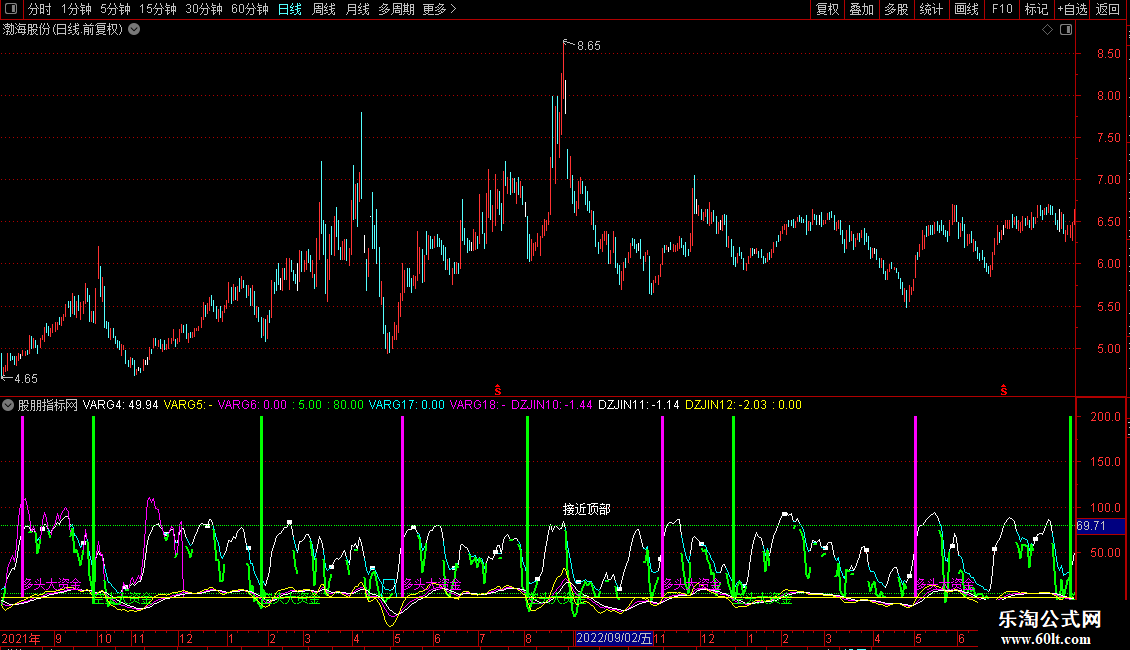Click the diamond icon in the chart header
This screenshot has height=650, width=1130.
tap(1047, 30)
